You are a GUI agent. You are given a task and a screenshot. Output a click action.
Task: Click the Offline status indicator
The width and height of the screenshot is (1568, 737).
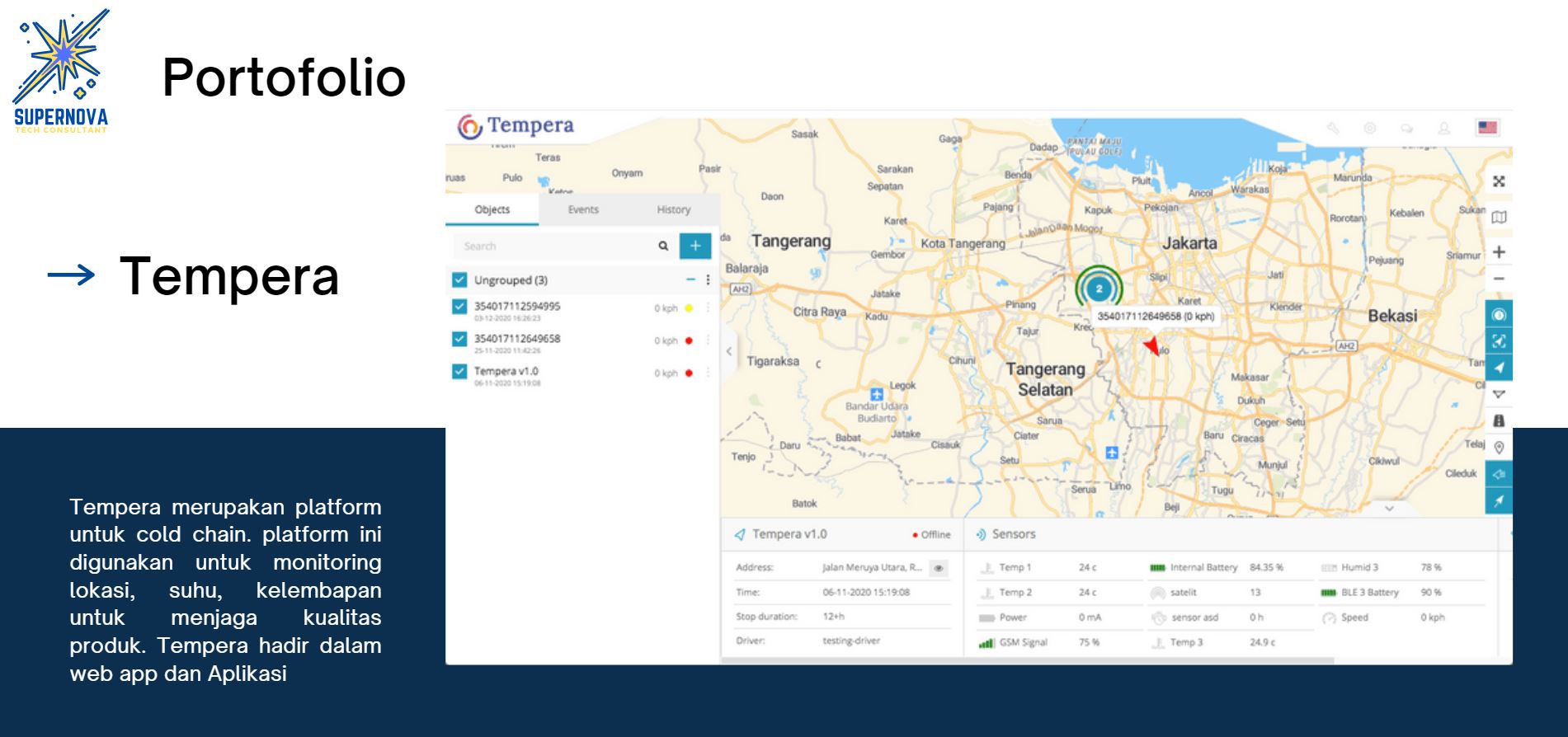[x=931, y=535]
